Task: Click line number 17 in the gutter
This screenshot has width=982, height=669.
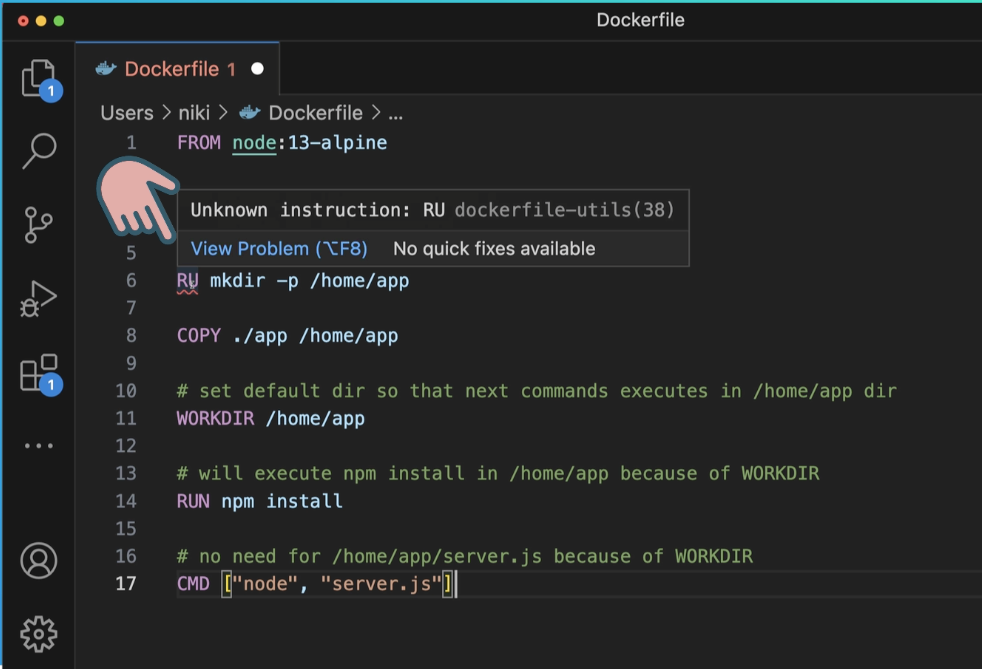Action: tap(126, 584)
